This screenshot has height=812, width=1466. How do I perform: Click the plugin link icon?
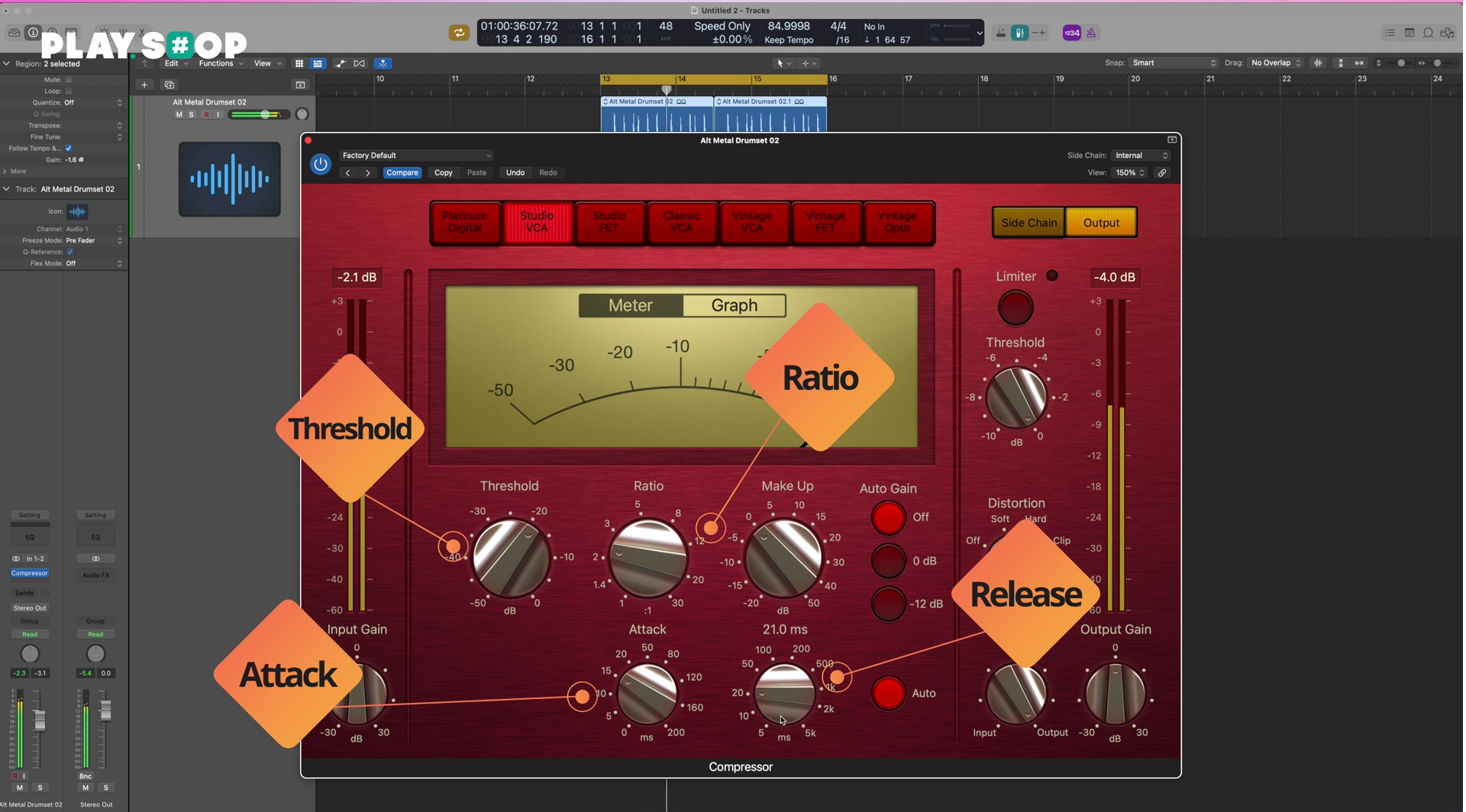point(1162,173)
